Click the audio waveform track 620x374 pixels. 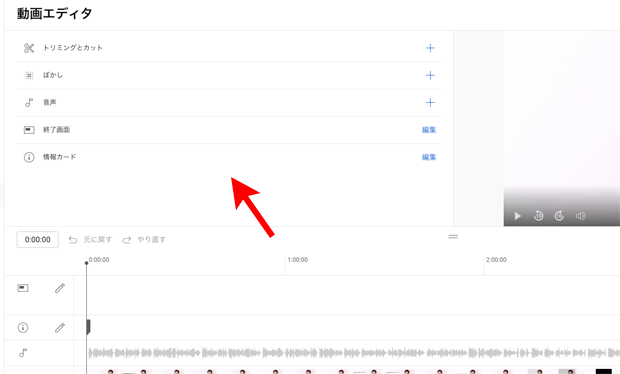point(354,353)
